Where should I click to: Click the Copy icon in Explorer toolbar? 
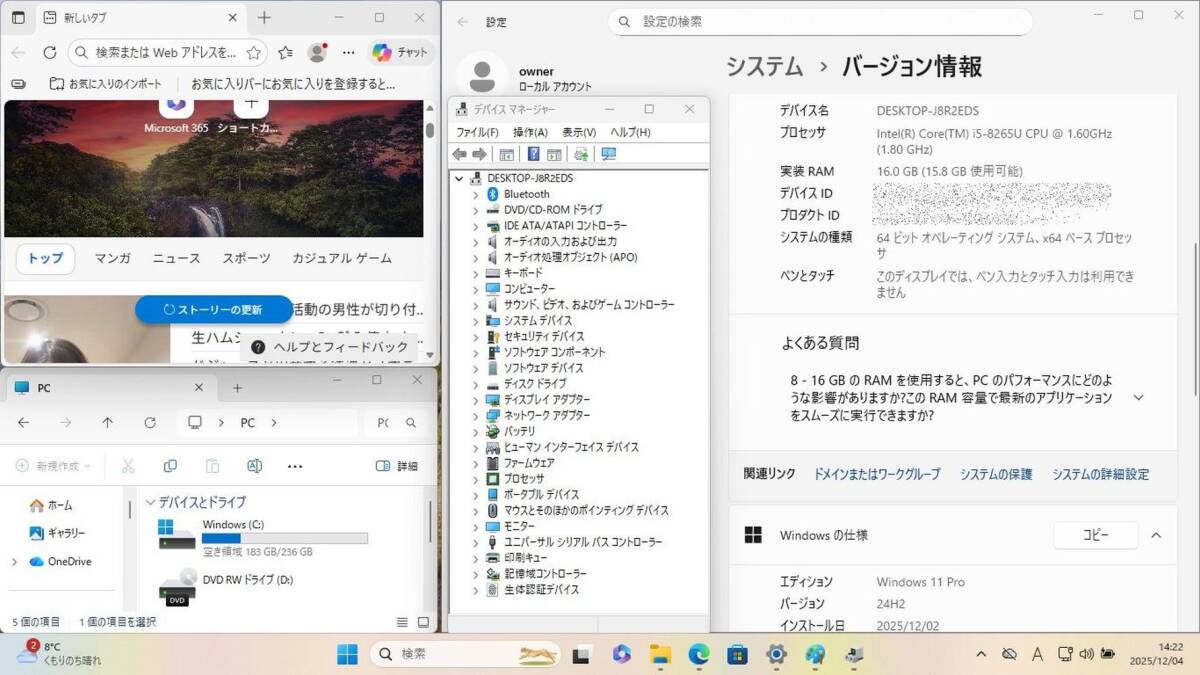pos(170,466)
